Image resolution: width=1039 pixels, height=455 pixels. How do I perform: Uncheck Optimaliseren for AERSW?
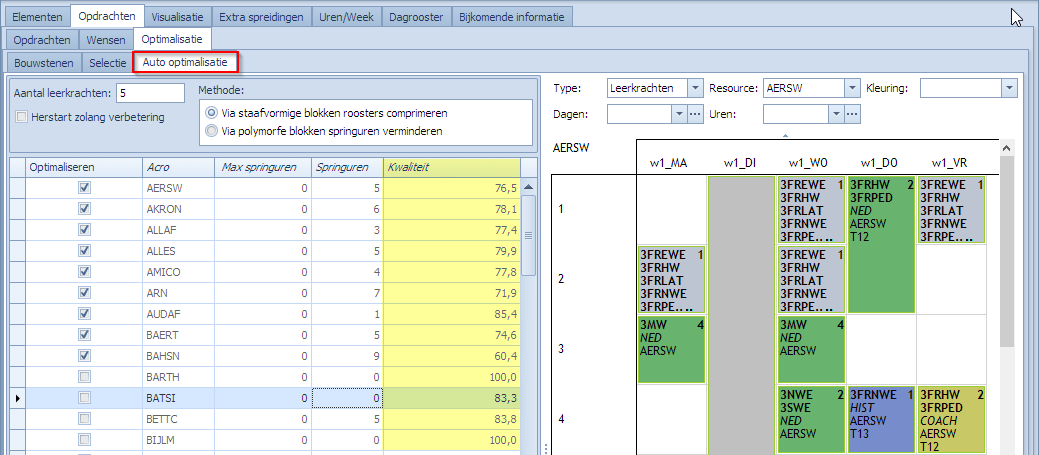[84, 188]
